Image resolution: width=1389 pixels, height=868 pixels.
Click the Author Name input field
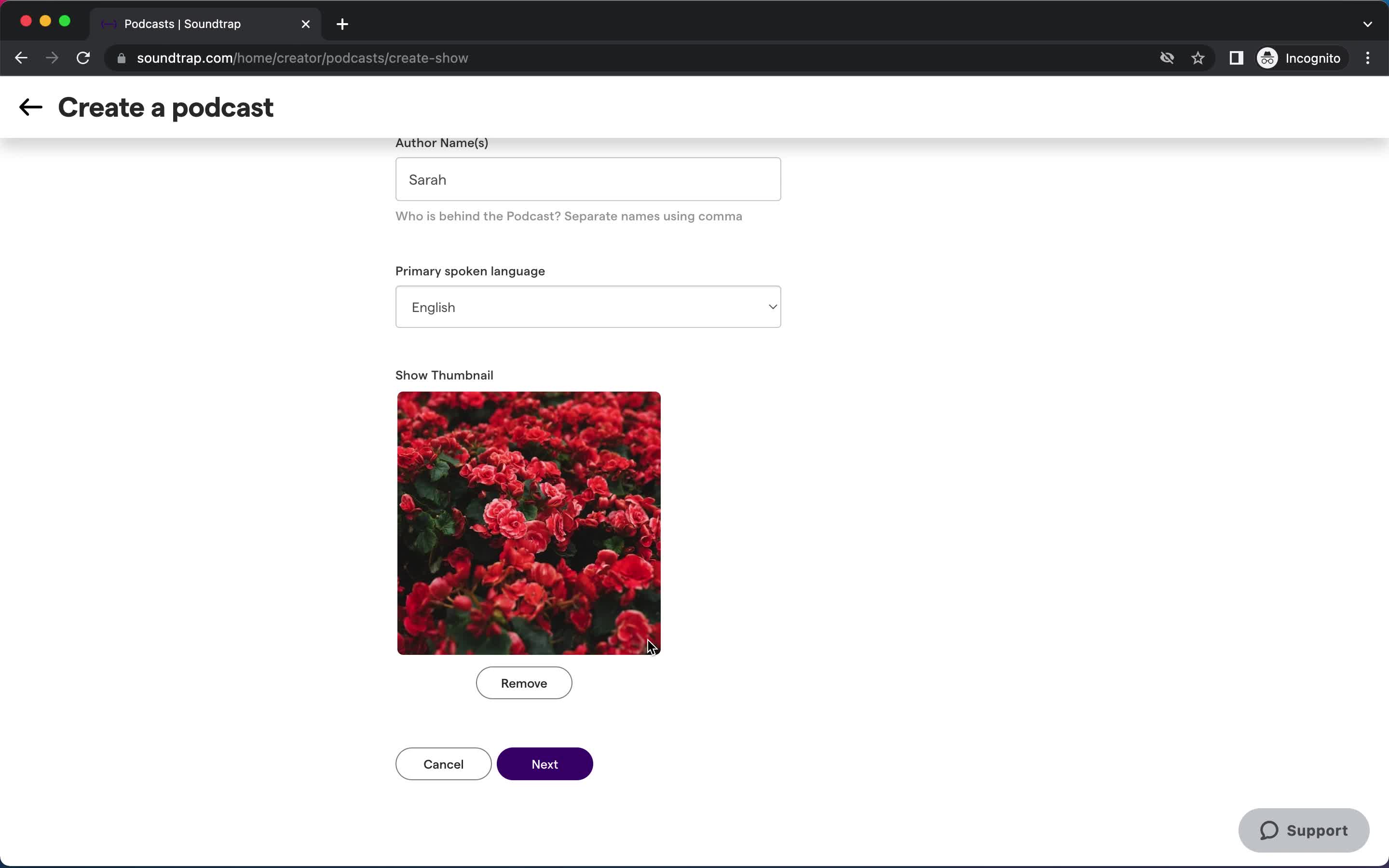589,179
